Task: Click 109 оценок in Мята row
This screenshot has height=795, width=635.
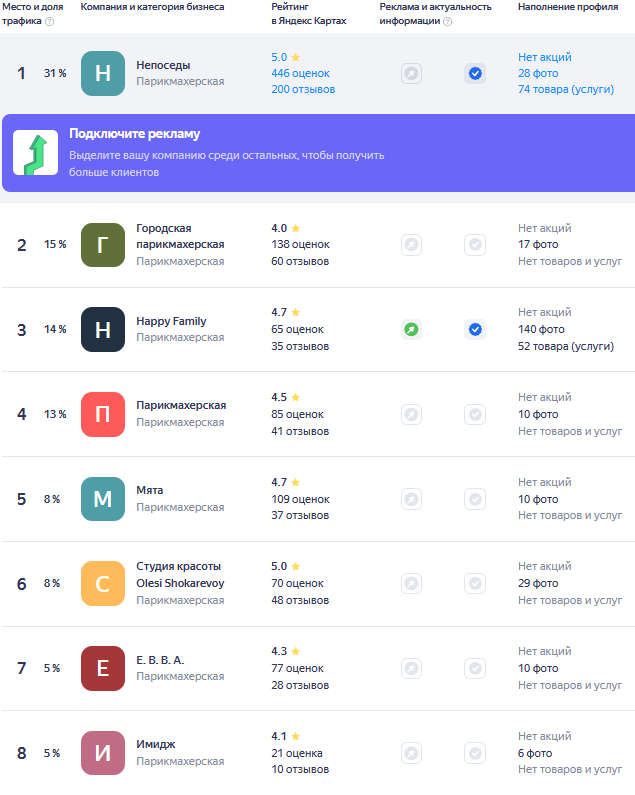Action: coord(300,499)
